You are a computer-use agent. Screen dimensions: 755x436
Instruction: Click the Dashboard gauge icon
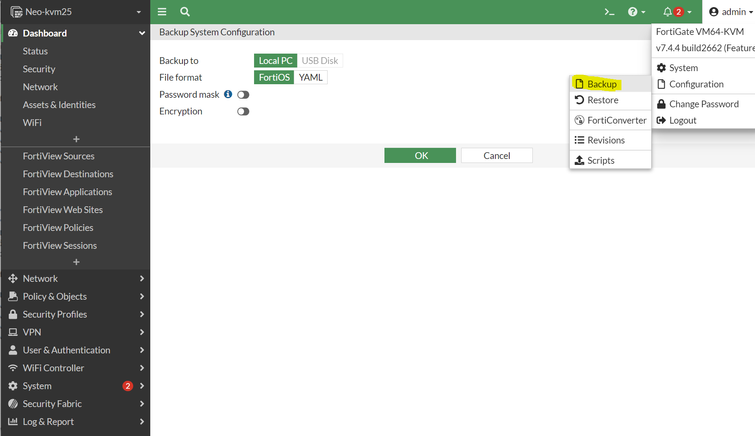coord(13,33)
